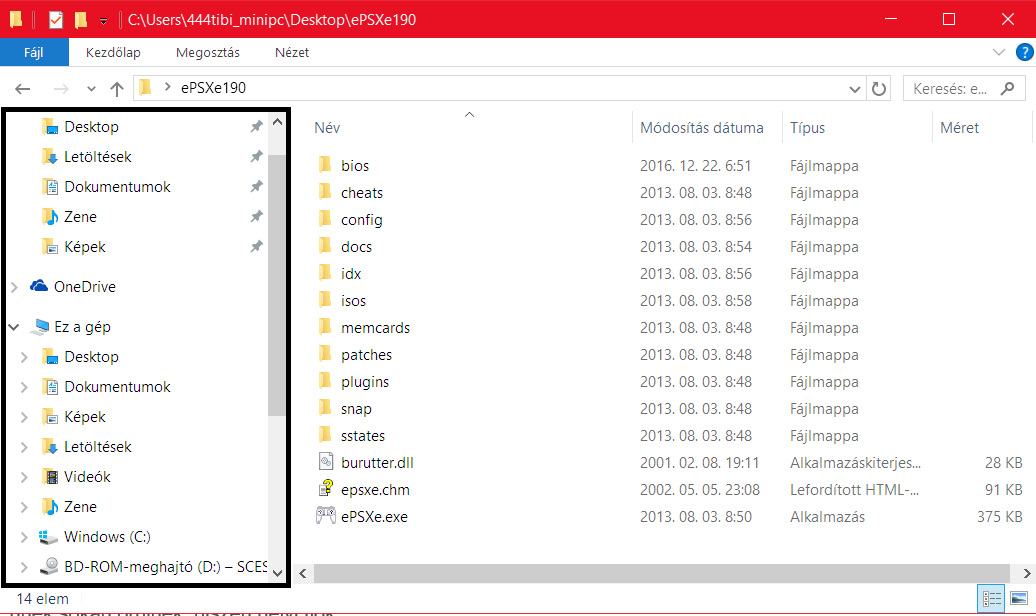Open the Nézet ribbon tab
Viewport: 1036px width, 616px height.
[x=292, y=52]
